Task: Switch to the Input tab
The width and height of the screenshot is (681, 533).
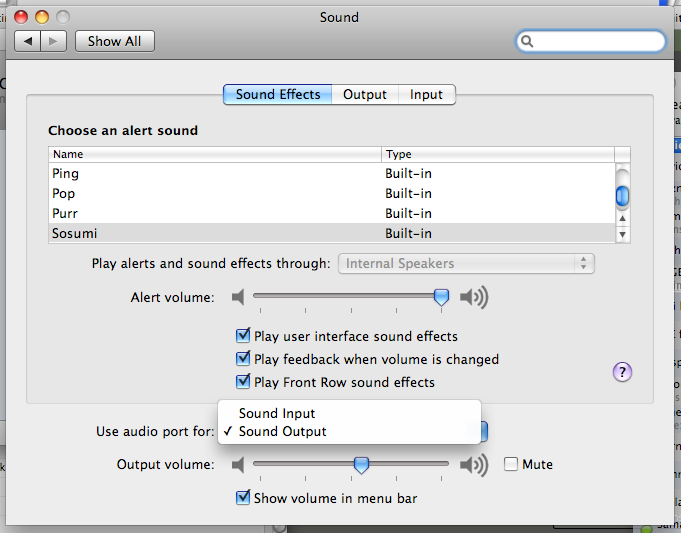Action: tap(426, 94)
